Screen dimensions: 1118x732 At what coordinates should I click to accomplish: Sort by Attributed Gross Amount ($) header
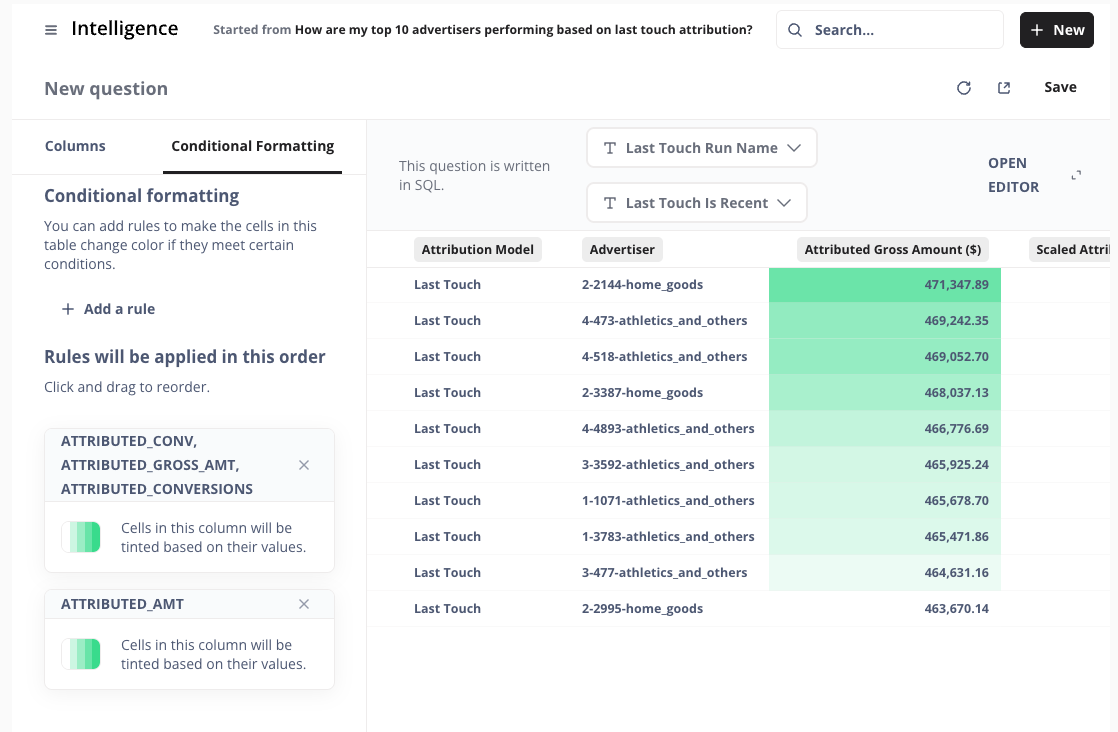pos(892,250)
